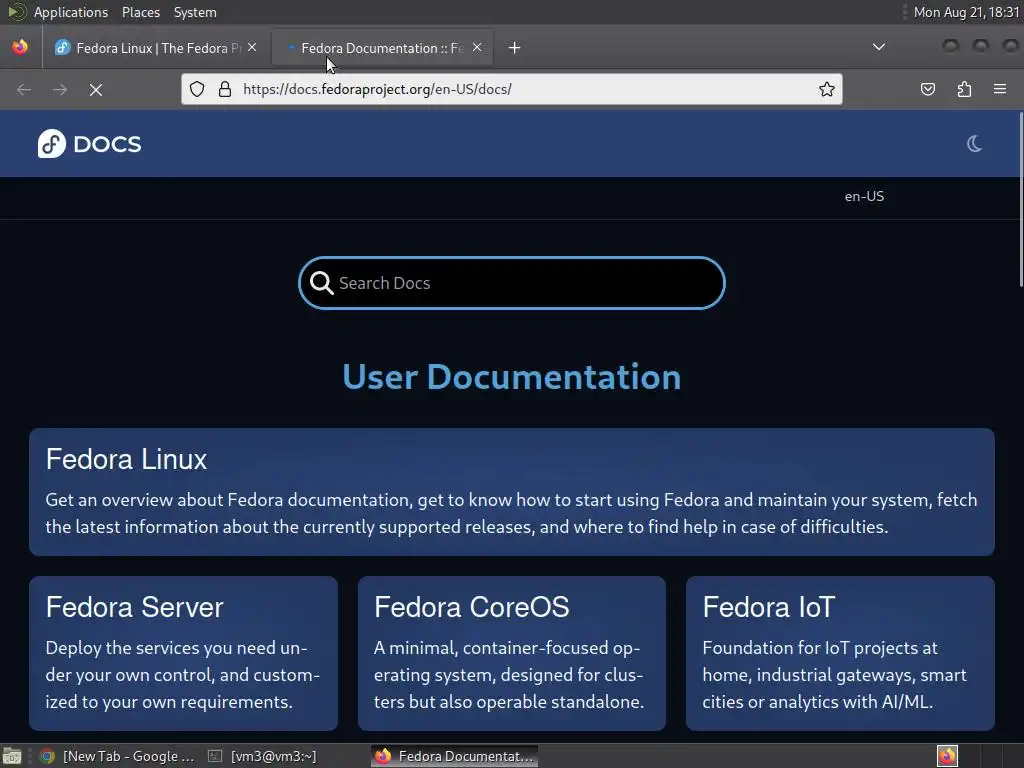Open the Firefox hamburger menu
The image size is (1024, 768).
(1000, 89)
